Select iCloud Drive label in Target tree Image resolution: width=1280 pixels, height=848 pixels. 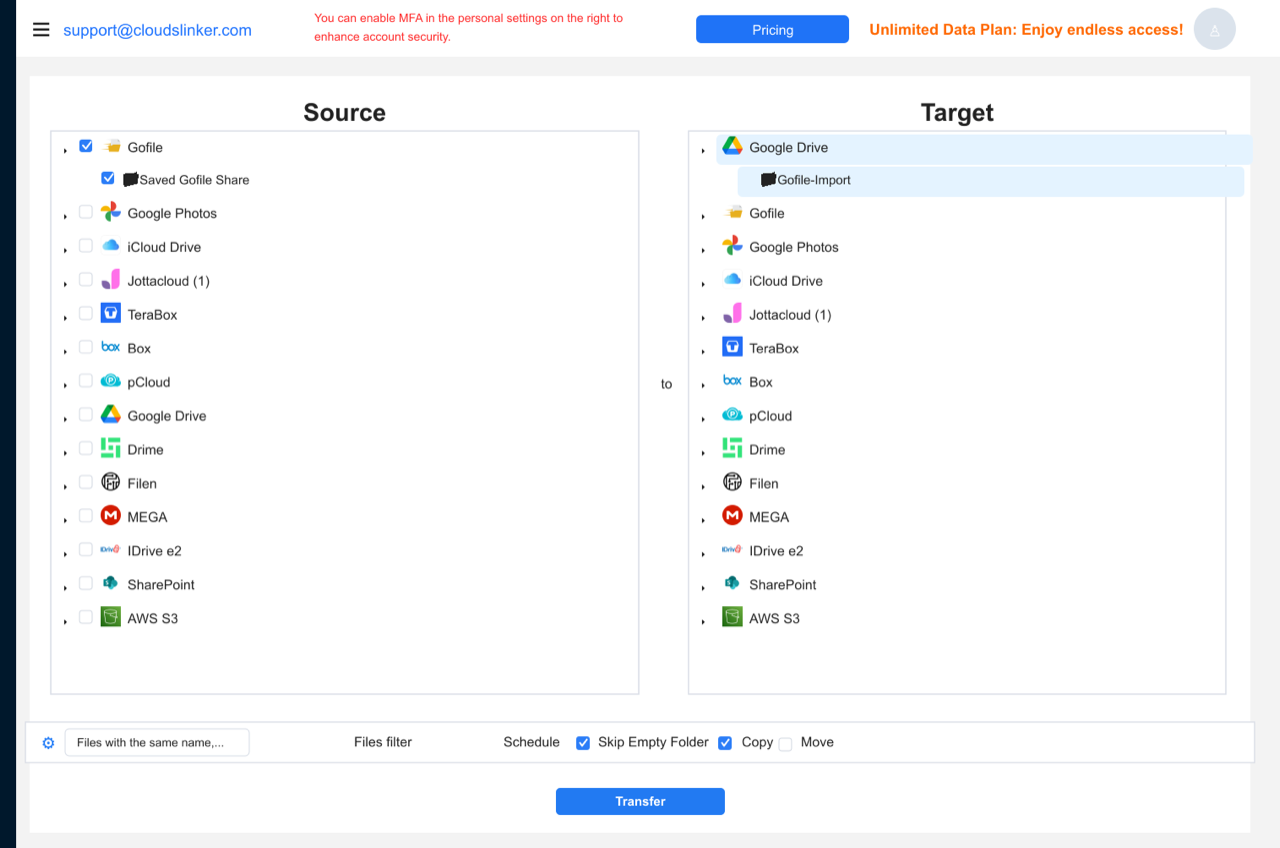click(x=786, y=281)
